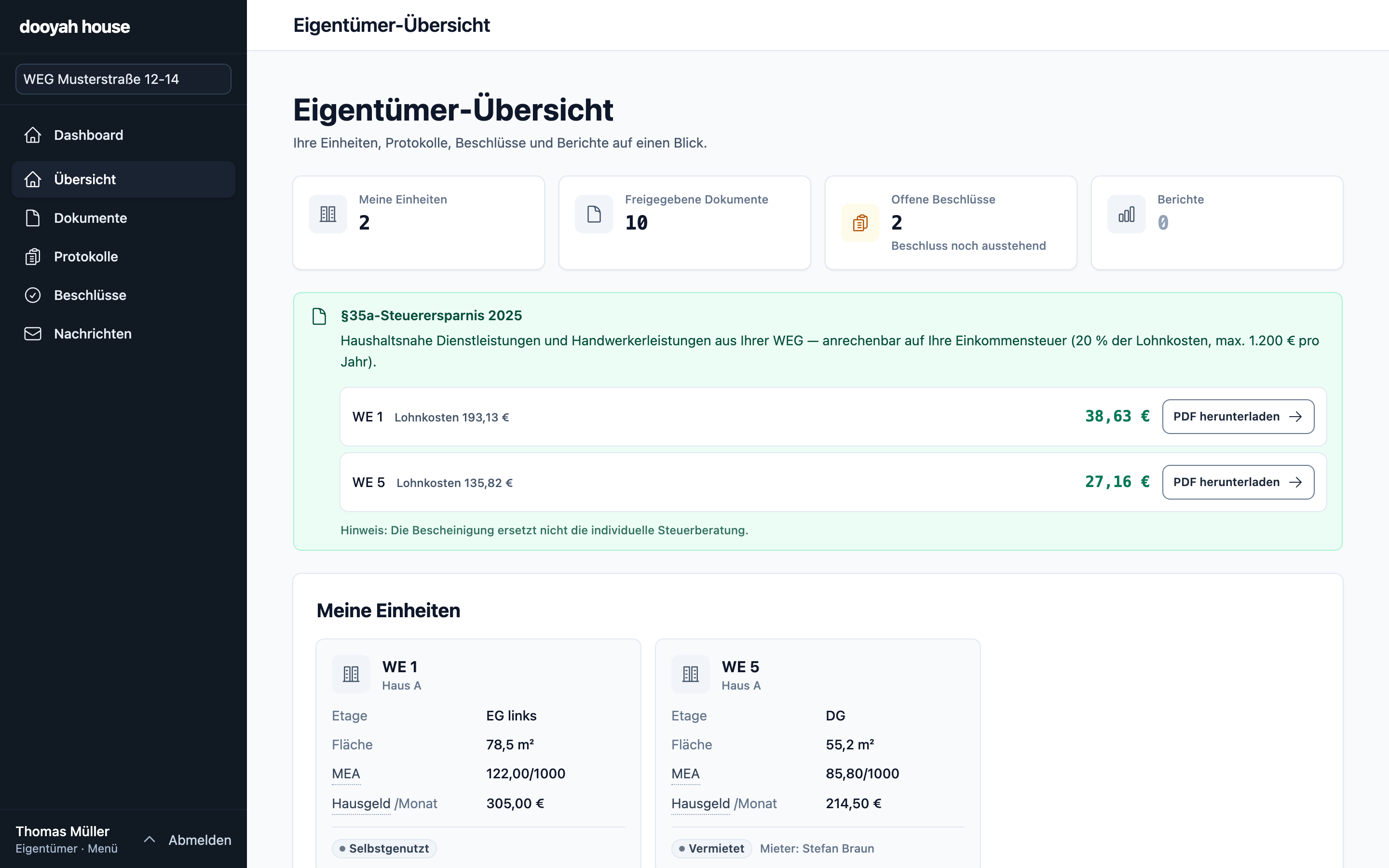Click the Protokolle clipboard icon
This screenshot has width=1389, height=868.
pyautogui.click(x=33, y=257)
